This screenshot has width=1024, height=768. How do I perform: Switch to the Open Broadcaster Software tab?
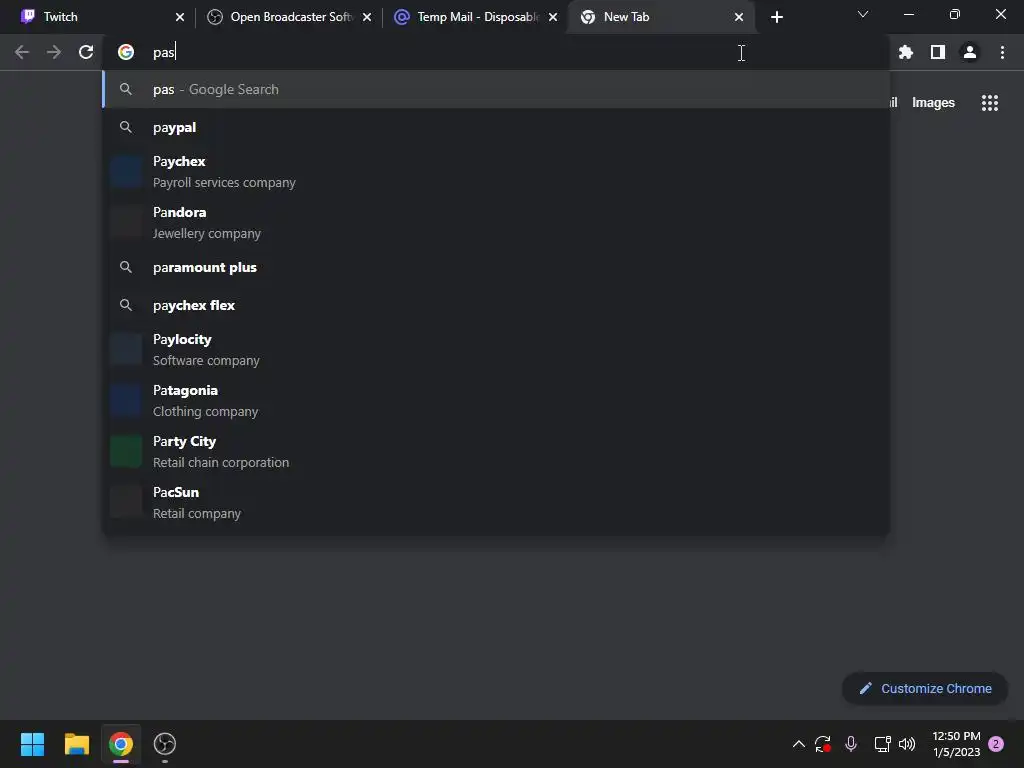(x=287, y=17)
